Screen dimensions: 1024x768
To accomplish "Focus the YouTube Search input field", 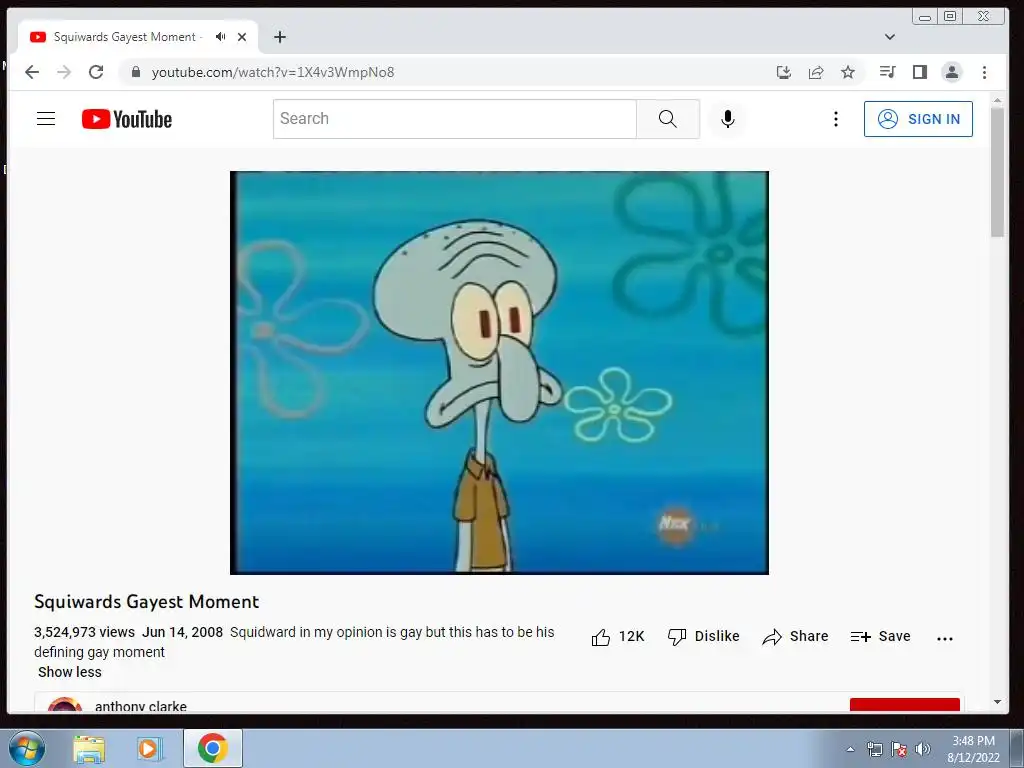I will pos(455,119).
